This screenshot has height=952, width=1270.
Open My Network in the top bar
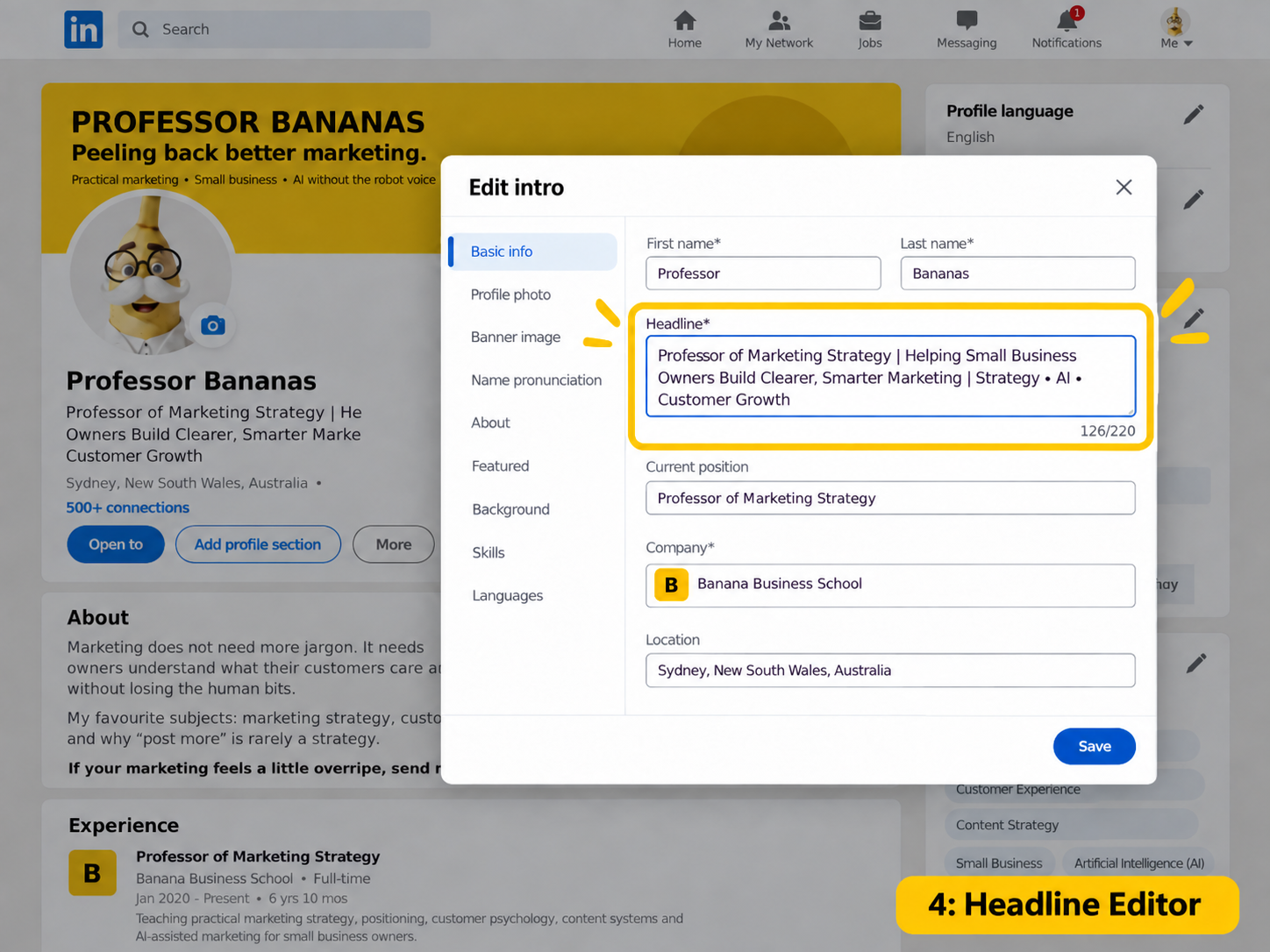pyautogui.click(x=779, y=30)
